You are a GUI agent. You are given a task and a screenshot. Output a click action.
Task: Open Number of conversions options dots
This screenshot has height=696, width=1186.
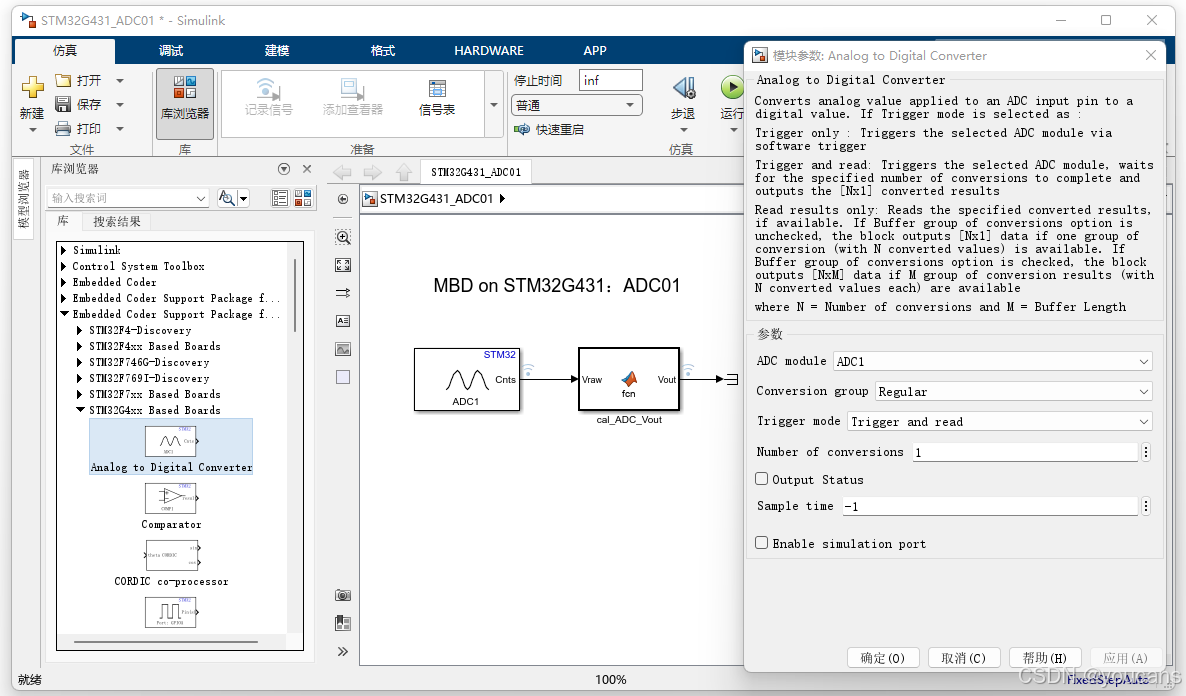(1146, 452)
